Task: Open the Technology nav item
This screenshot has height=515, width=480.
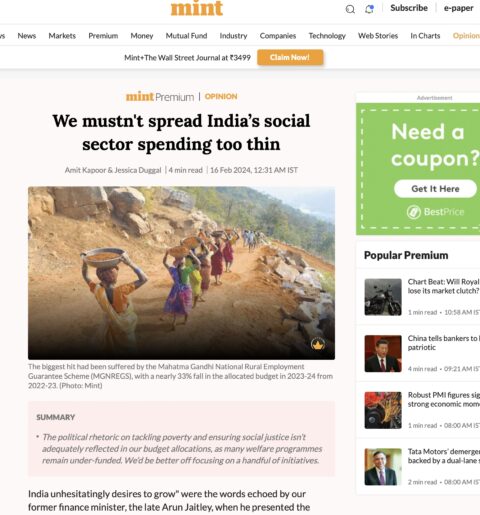Action: point(327,36)
